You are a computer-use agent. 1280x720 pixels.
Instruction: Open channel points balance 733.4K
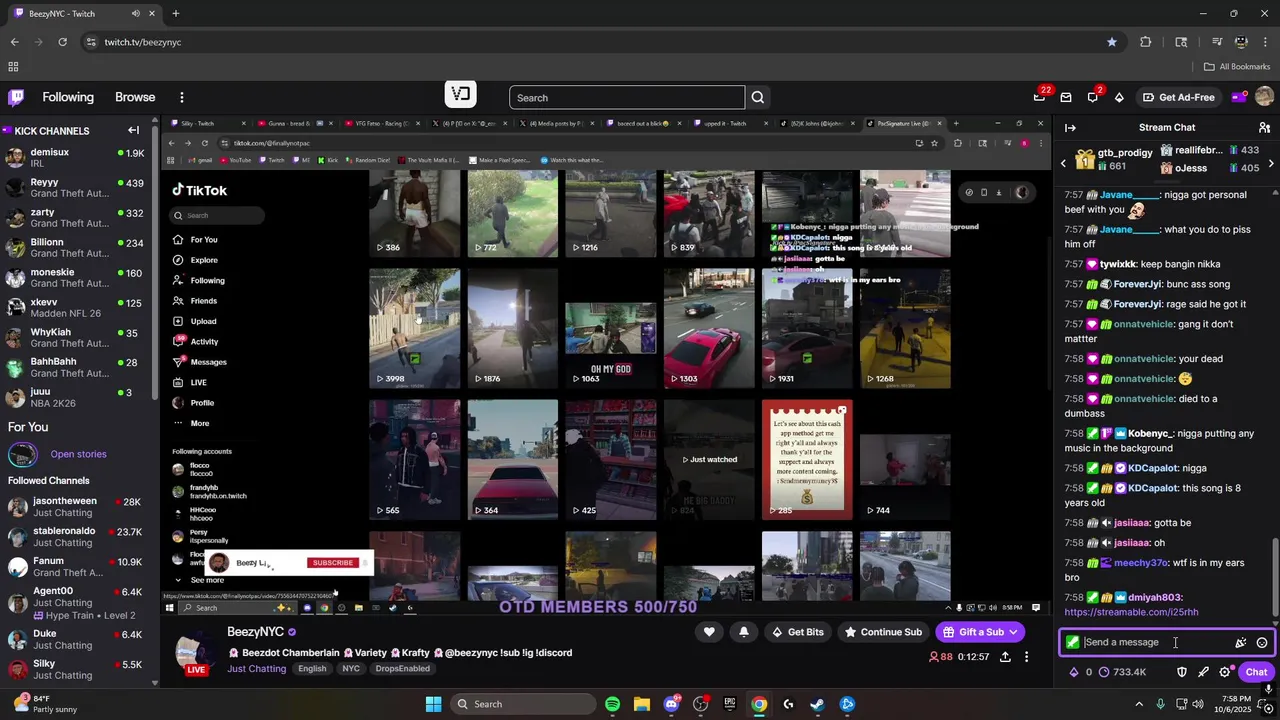click(x=1122, y=672)
